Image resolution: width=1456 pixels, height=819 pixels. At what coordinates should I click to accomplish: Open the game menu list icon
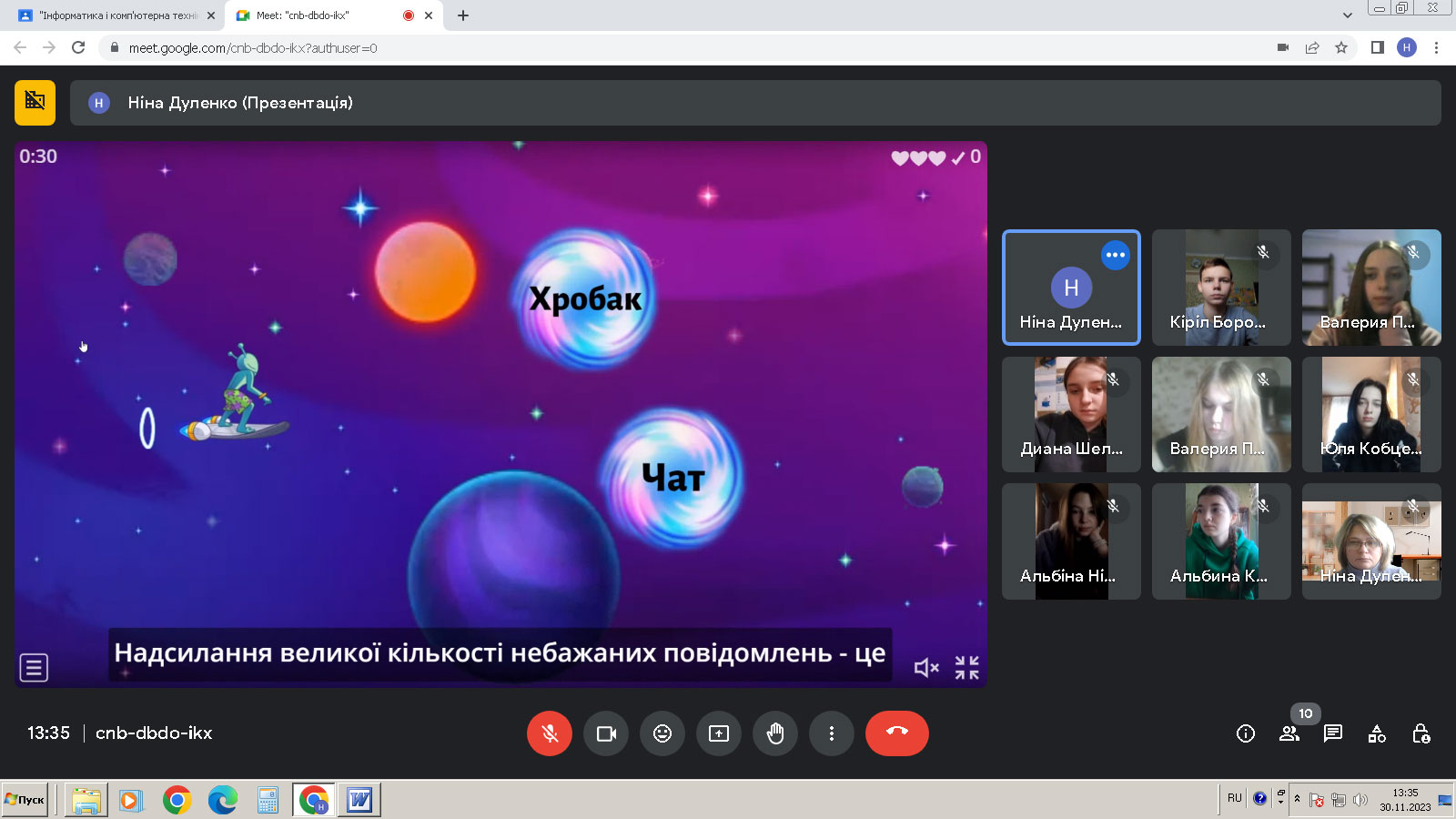[34, 668]
